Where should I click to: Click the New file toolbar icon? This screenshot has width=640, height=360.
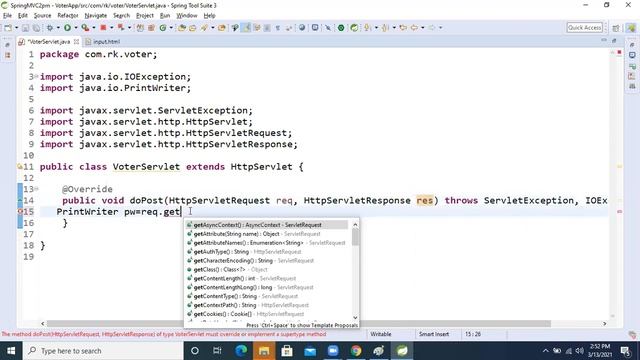pos(8,28)
